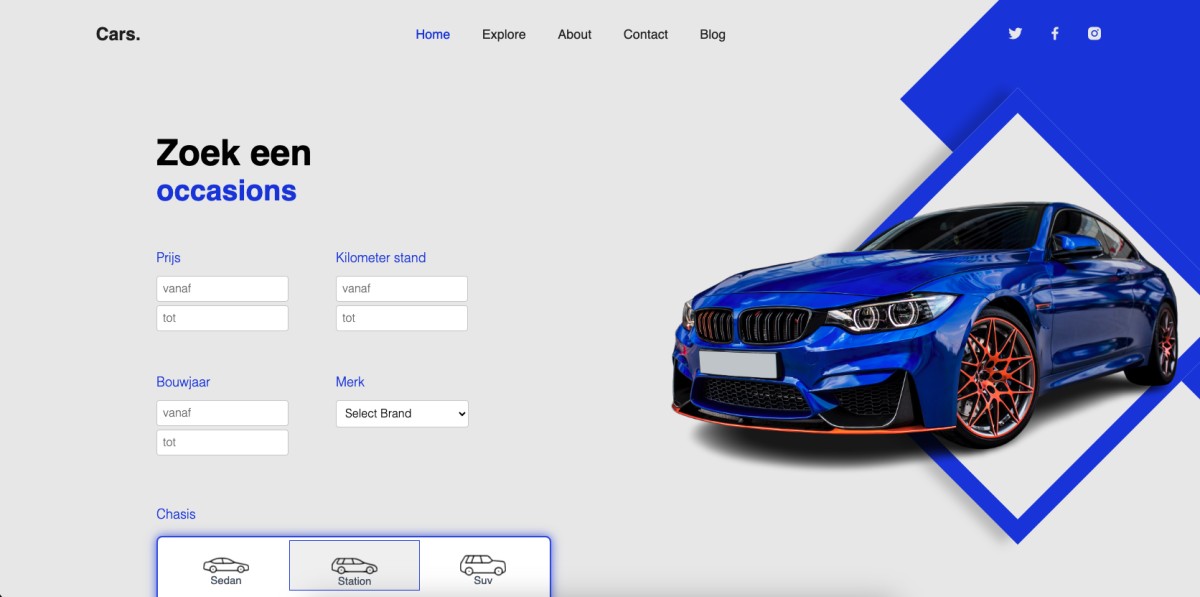
Task: Click the Prijs label
Action: pos(168,258)
